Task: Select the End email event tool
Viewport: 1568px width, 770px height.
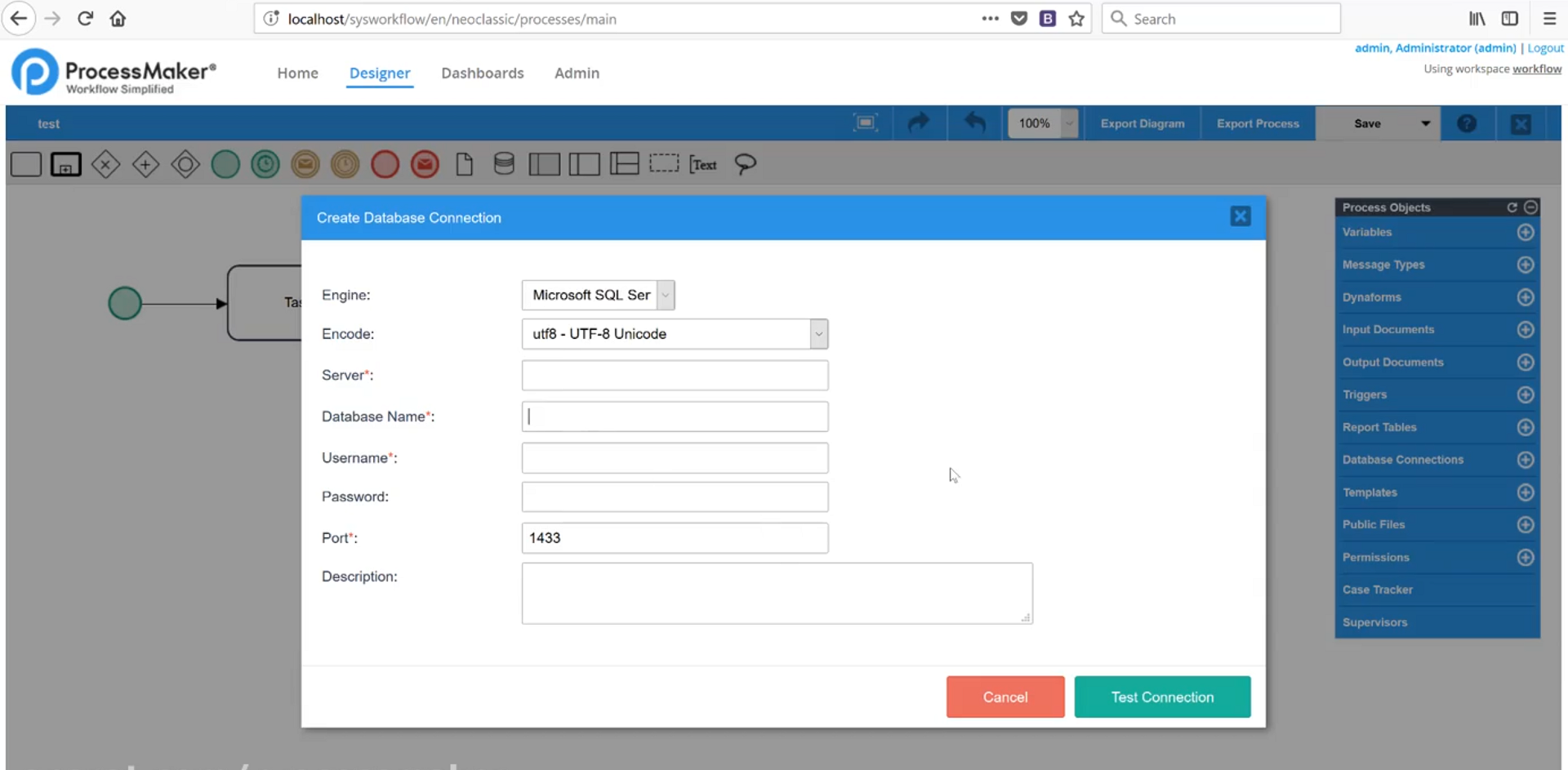Action: point(425,164)
